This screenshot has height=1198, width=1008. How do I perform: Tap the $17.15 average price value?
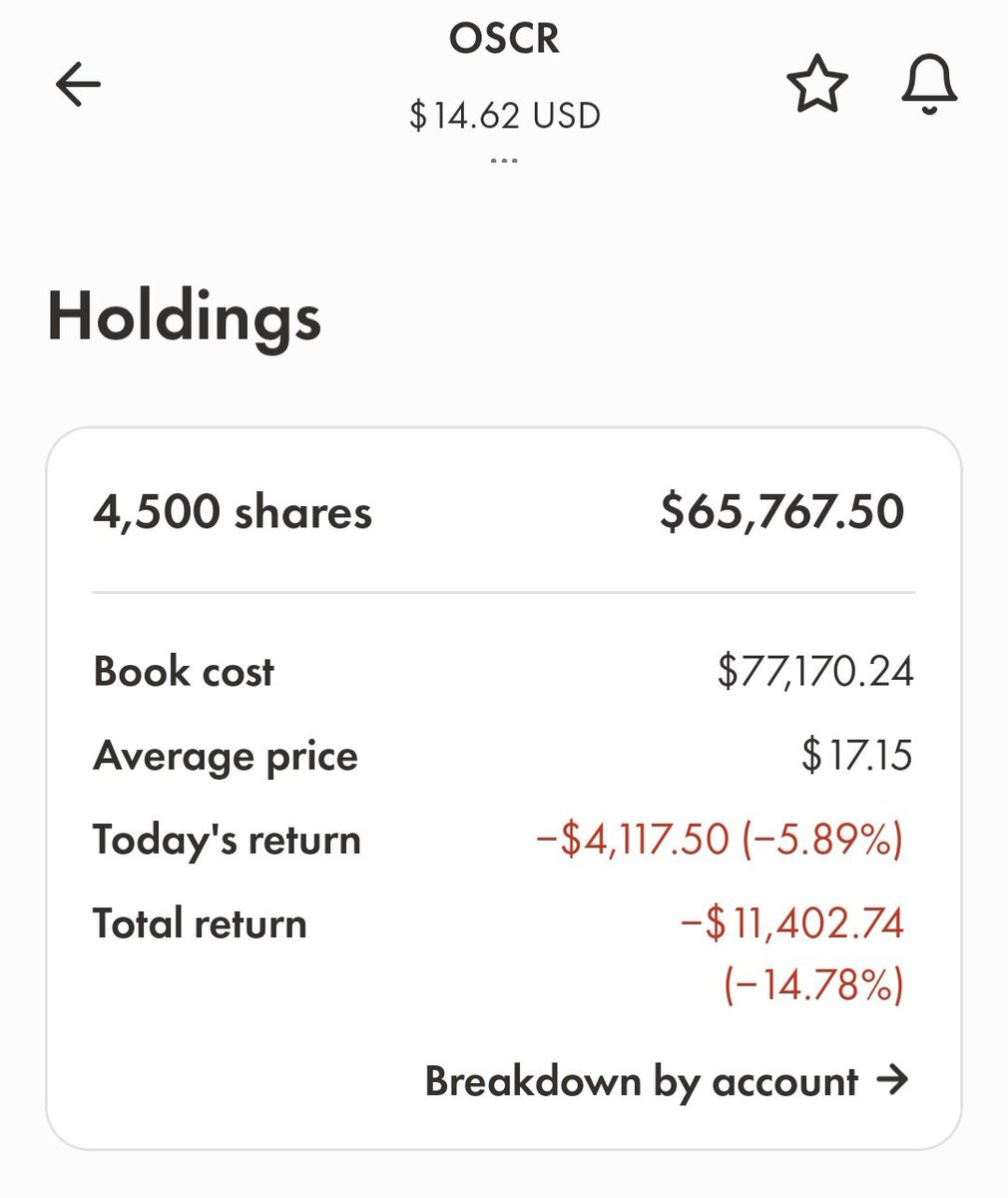click(x=856, y=756)
